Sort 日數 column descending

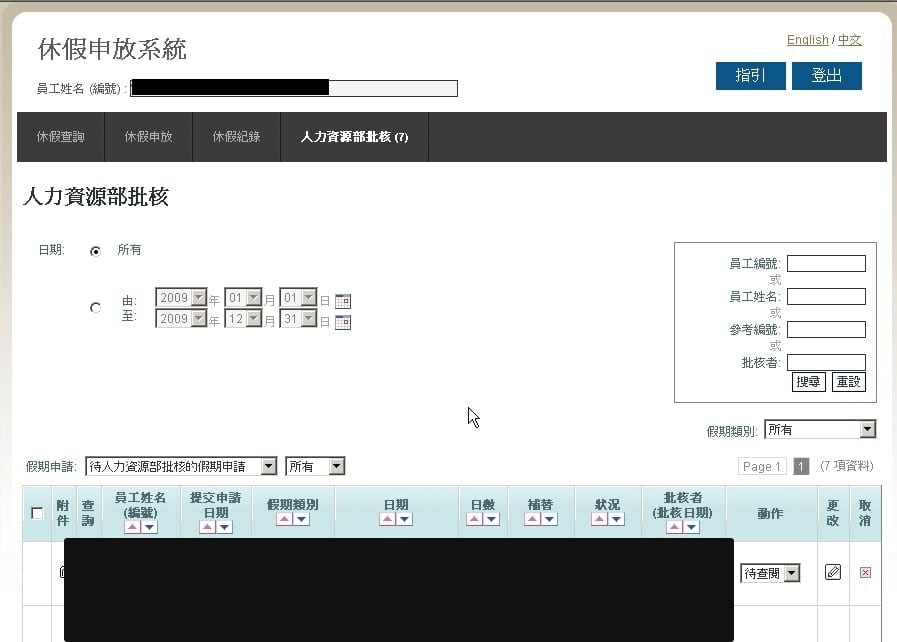[491, 519]
